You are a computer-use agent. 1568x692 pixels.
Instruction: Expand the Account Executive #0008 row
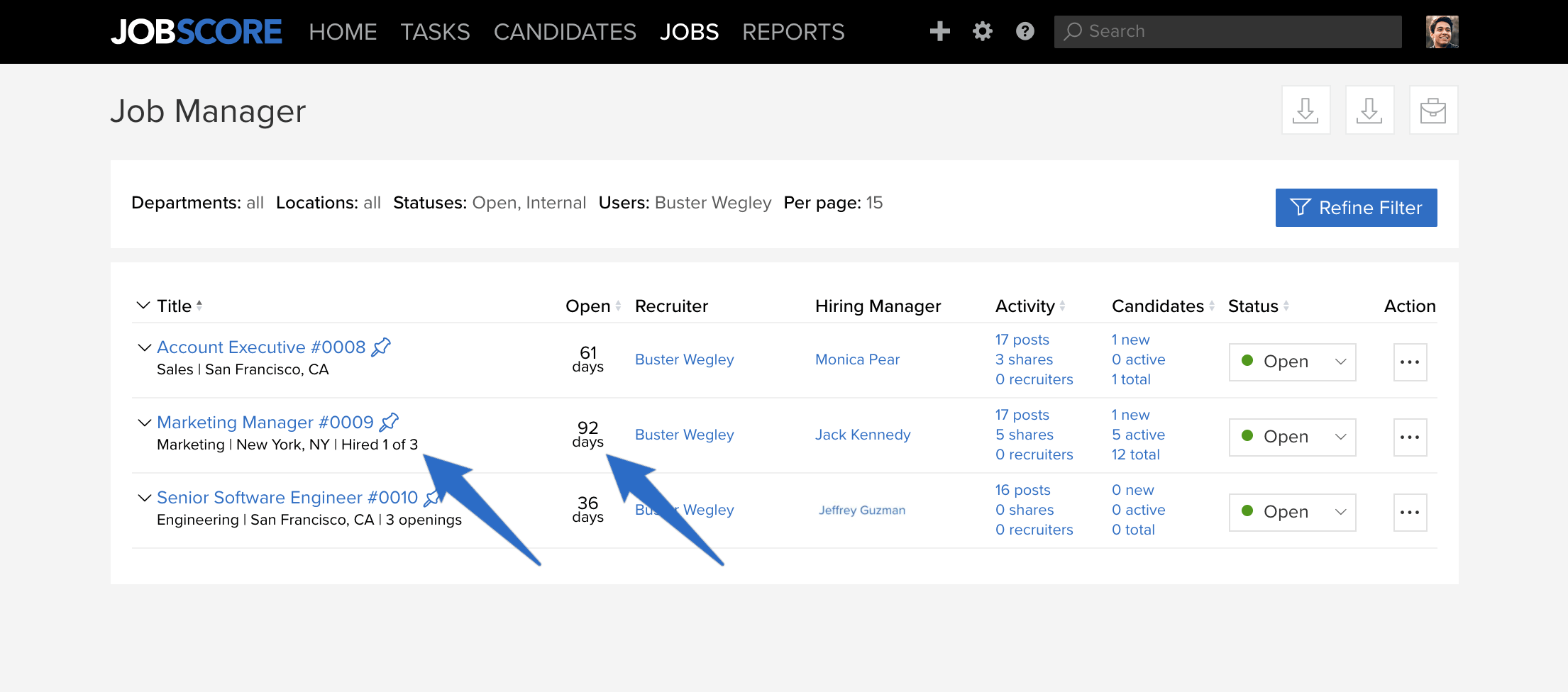144,347
